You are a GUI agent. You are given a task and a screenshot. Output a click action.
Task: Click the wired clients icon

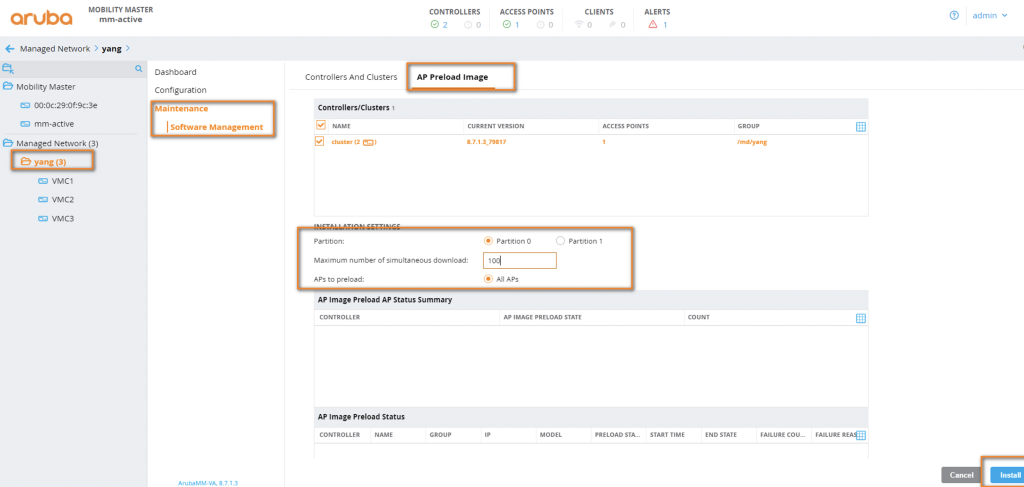(x=613, y=25)
